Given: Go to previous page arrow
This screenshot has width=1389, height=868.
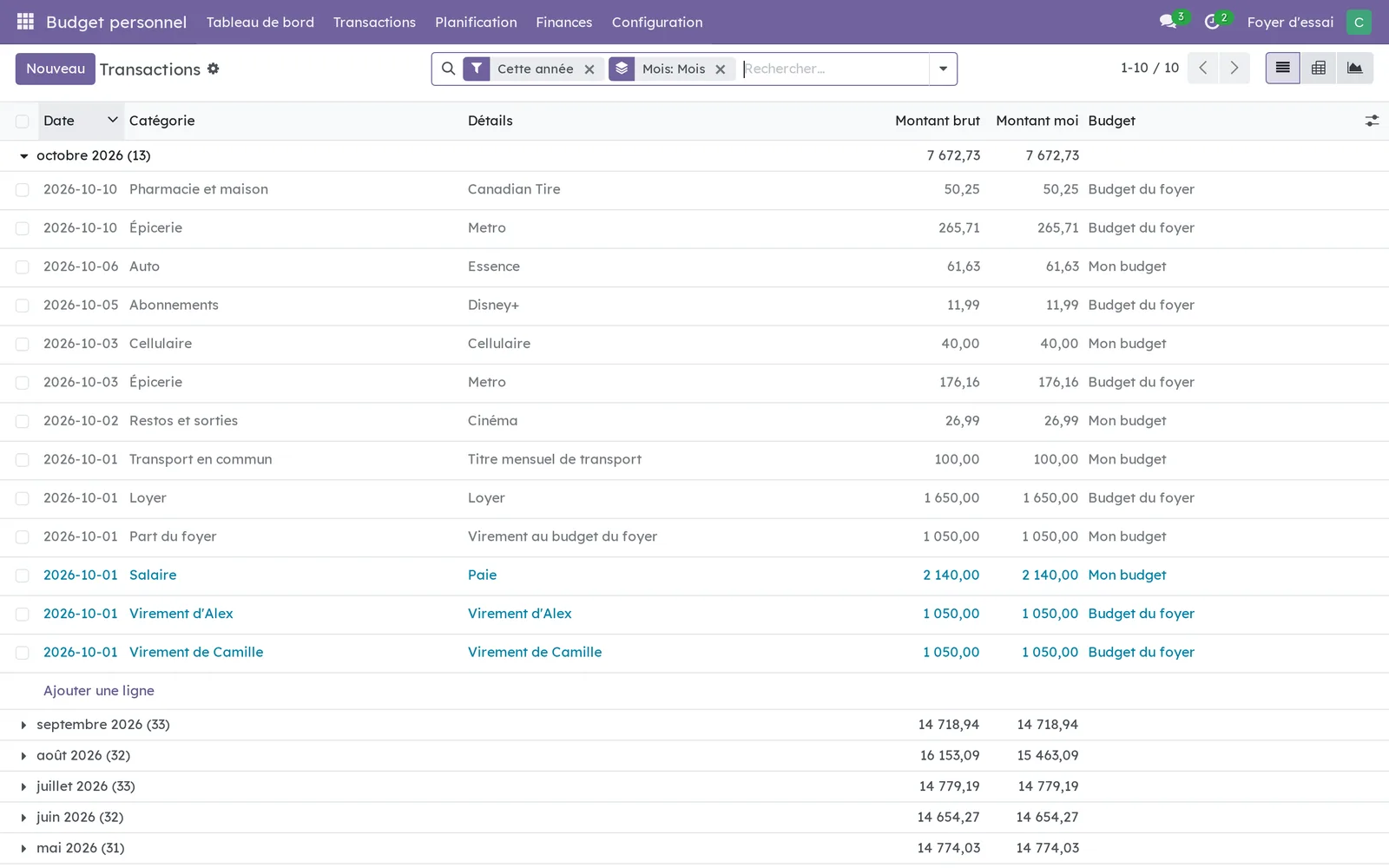Looking at the screenshot, I should click(1203, 68).
